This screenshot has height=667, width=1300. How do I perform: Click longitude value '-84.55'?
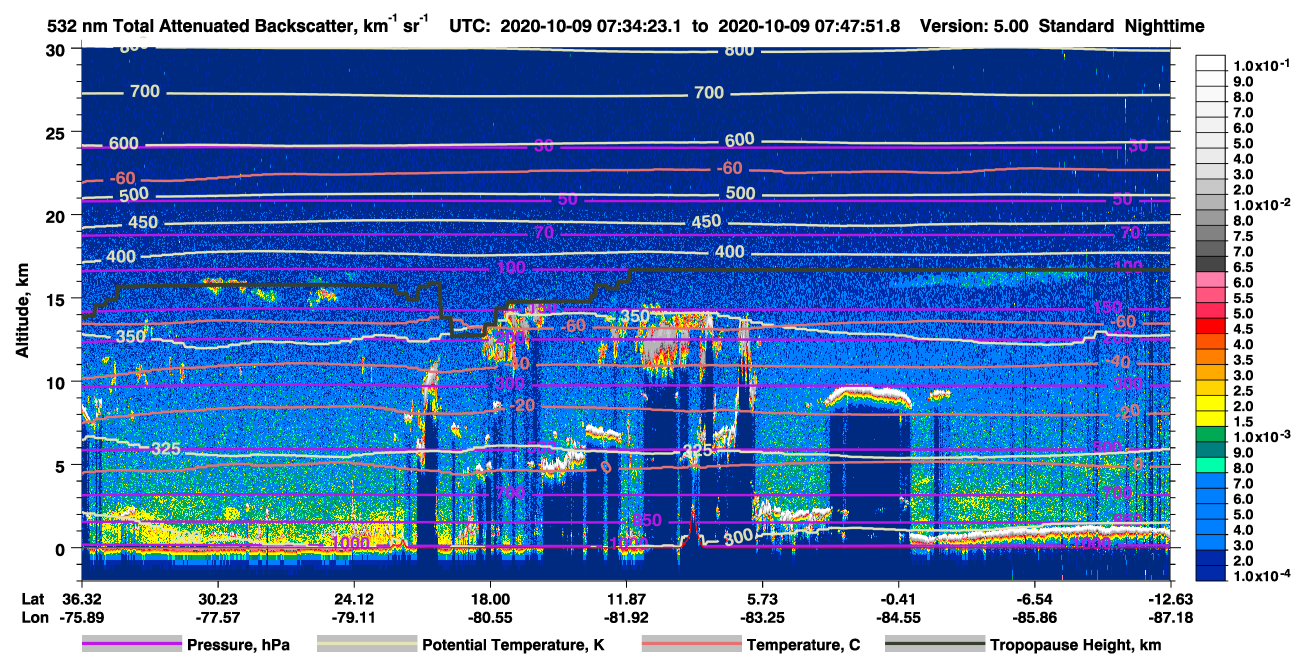click(x=899, y=617)
